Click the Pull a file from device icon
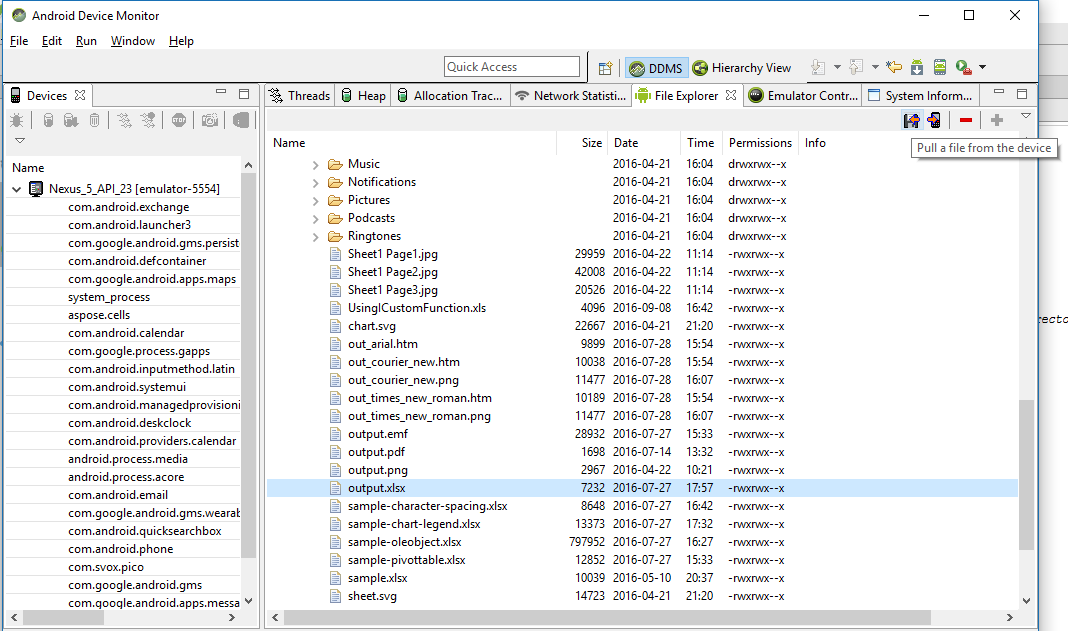 911,121
